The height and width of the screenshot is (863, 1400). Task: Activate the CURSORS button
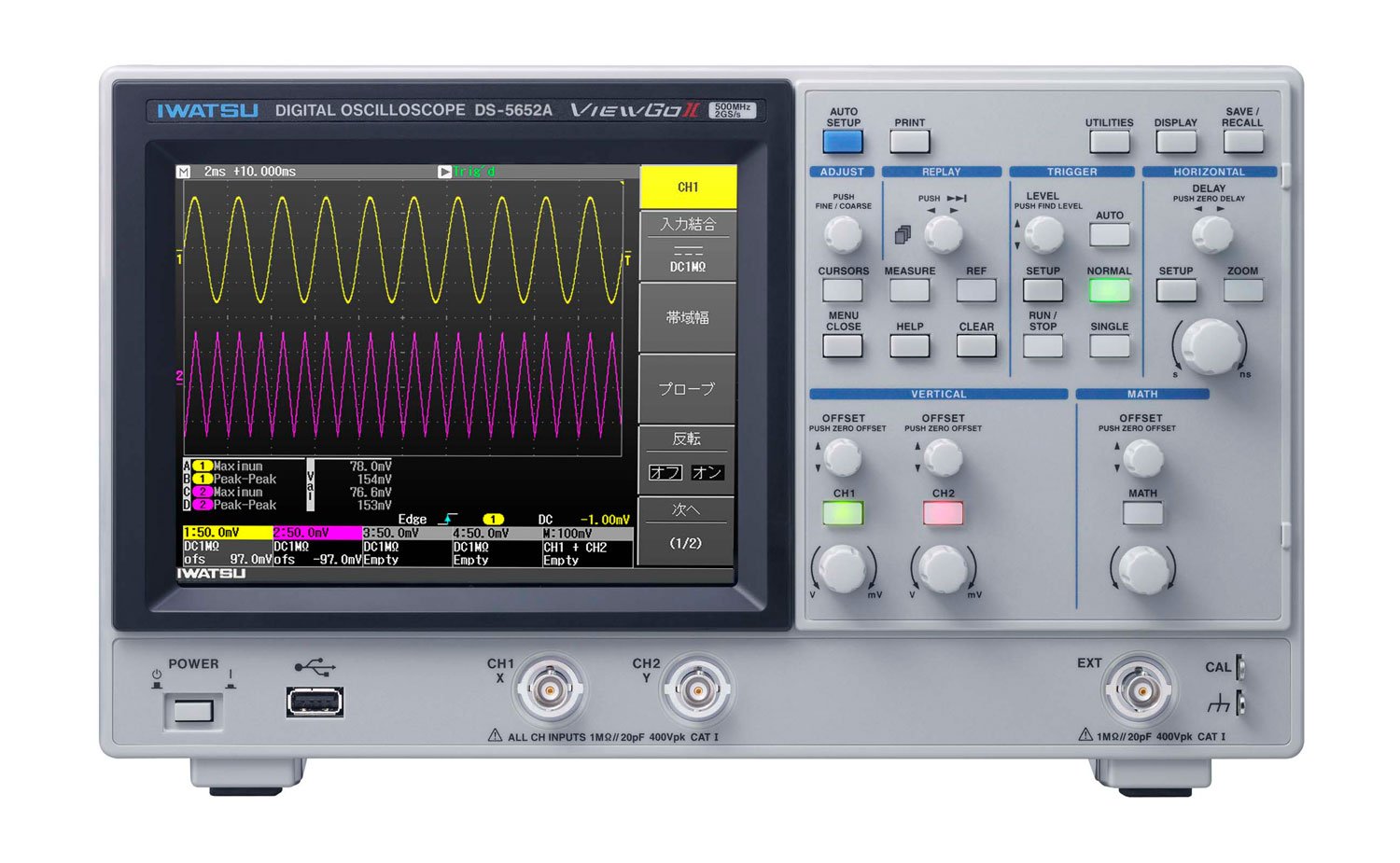tap(843, 290)
